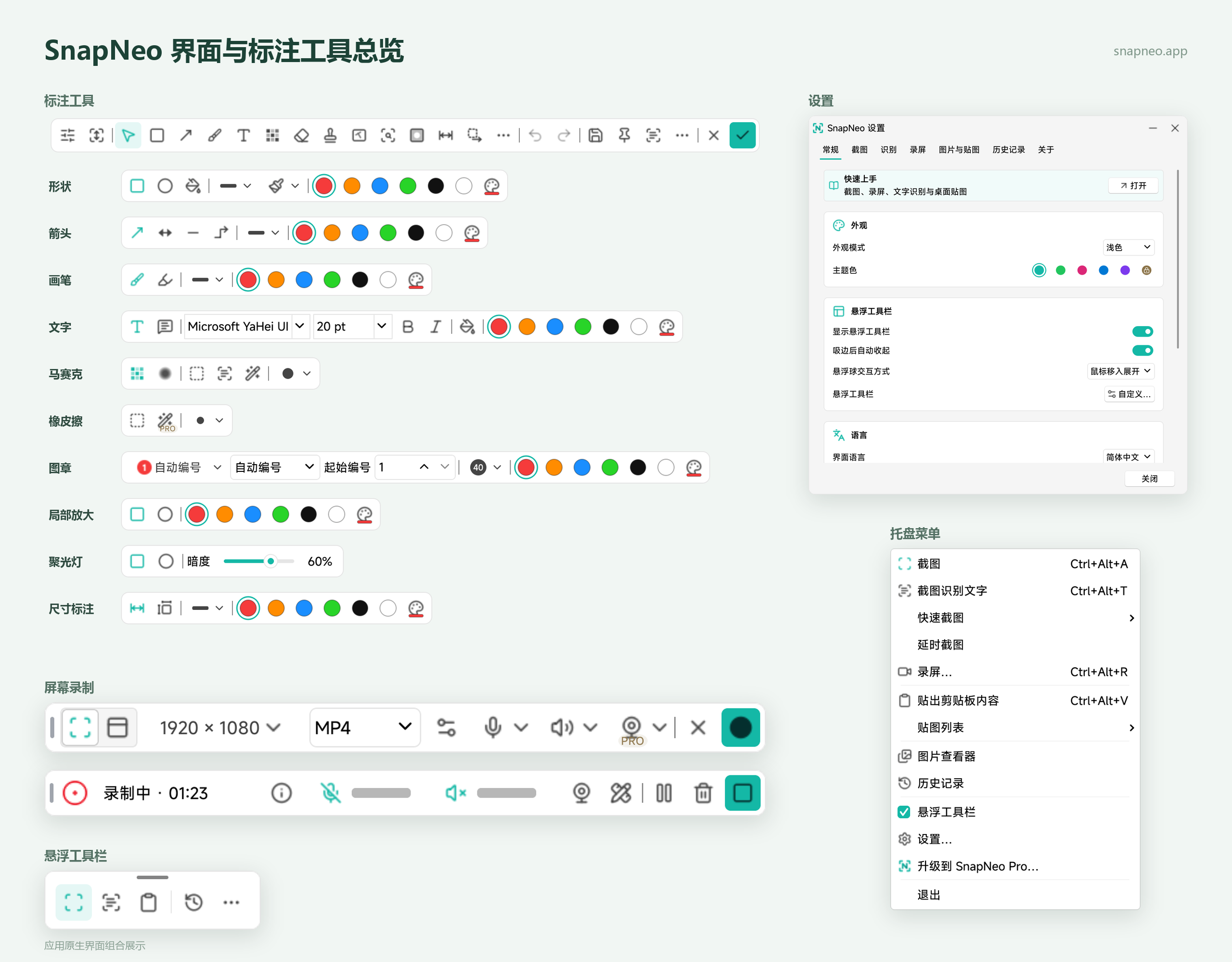
Task: Click the 暗度 slider in 聚光灯 row
Action: point(258,561)
